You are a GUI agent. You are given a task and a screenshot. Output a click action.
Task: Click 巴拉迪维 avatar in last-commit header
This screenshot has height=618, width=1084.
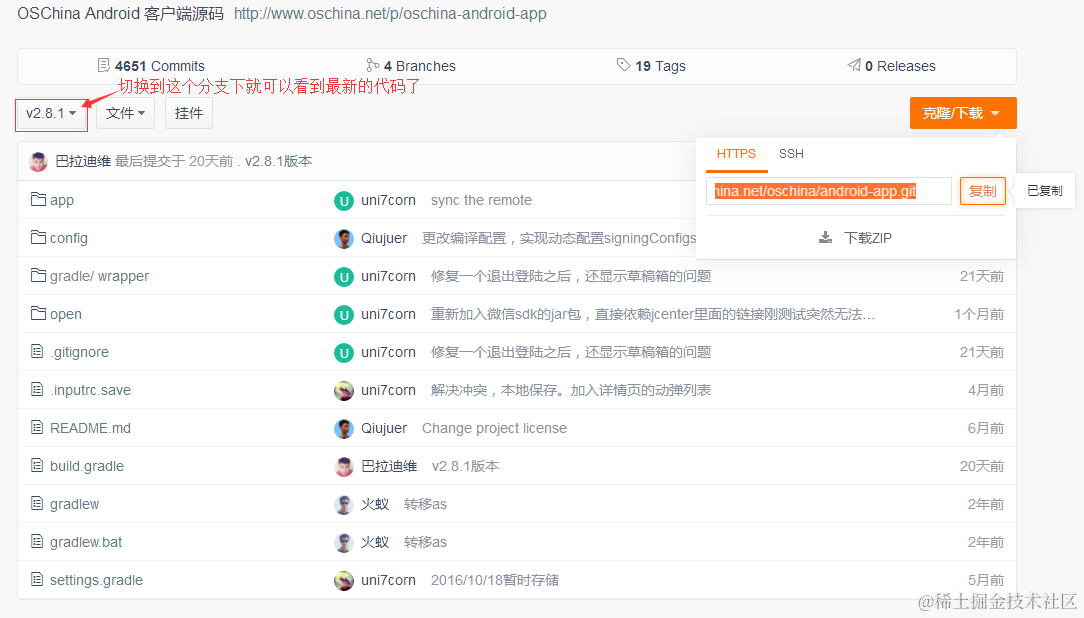point(38,162)
